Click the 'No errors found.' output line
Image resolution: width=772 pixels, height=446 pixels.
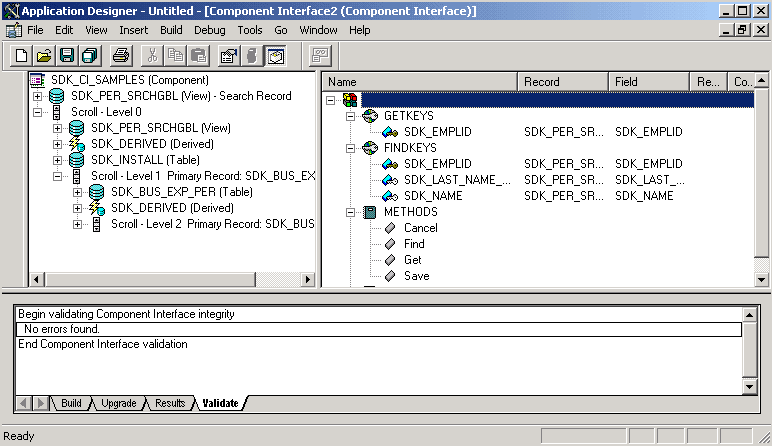point(379,329)
